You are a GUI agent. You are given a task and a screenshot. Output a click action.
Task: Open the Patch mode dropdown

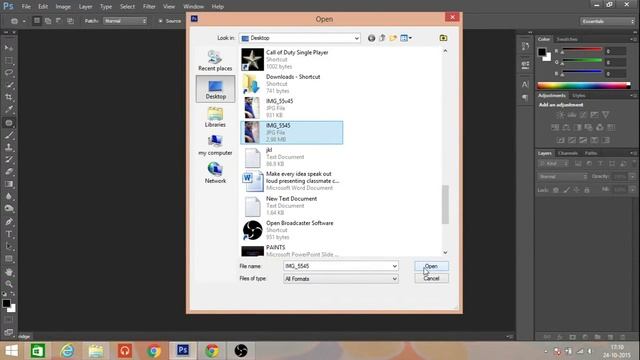click(125, 21)
